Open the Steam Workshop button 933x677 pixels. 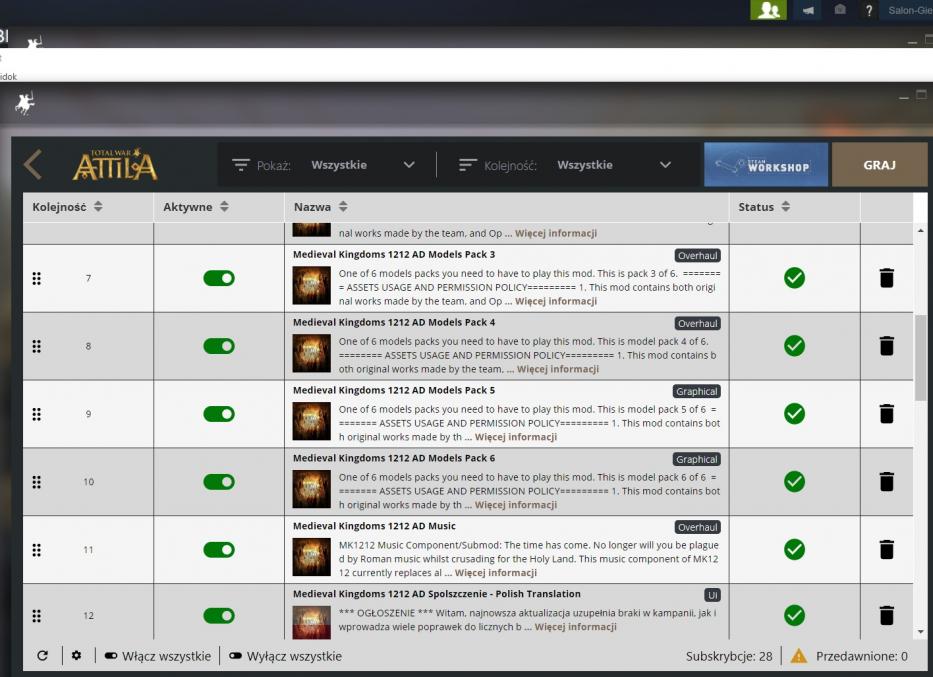pyautogui.click(x=765, y=165)
